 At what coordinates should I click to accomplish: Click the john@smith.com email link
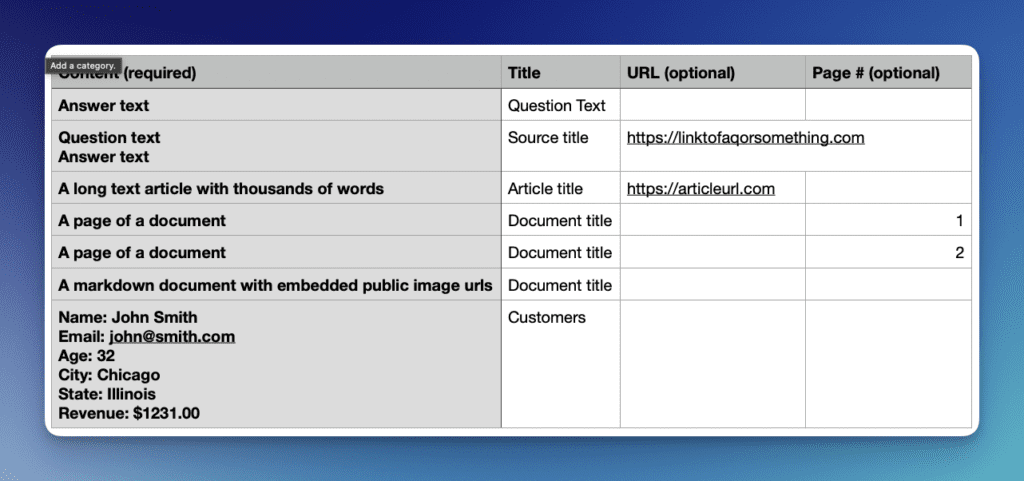[172, 337]
